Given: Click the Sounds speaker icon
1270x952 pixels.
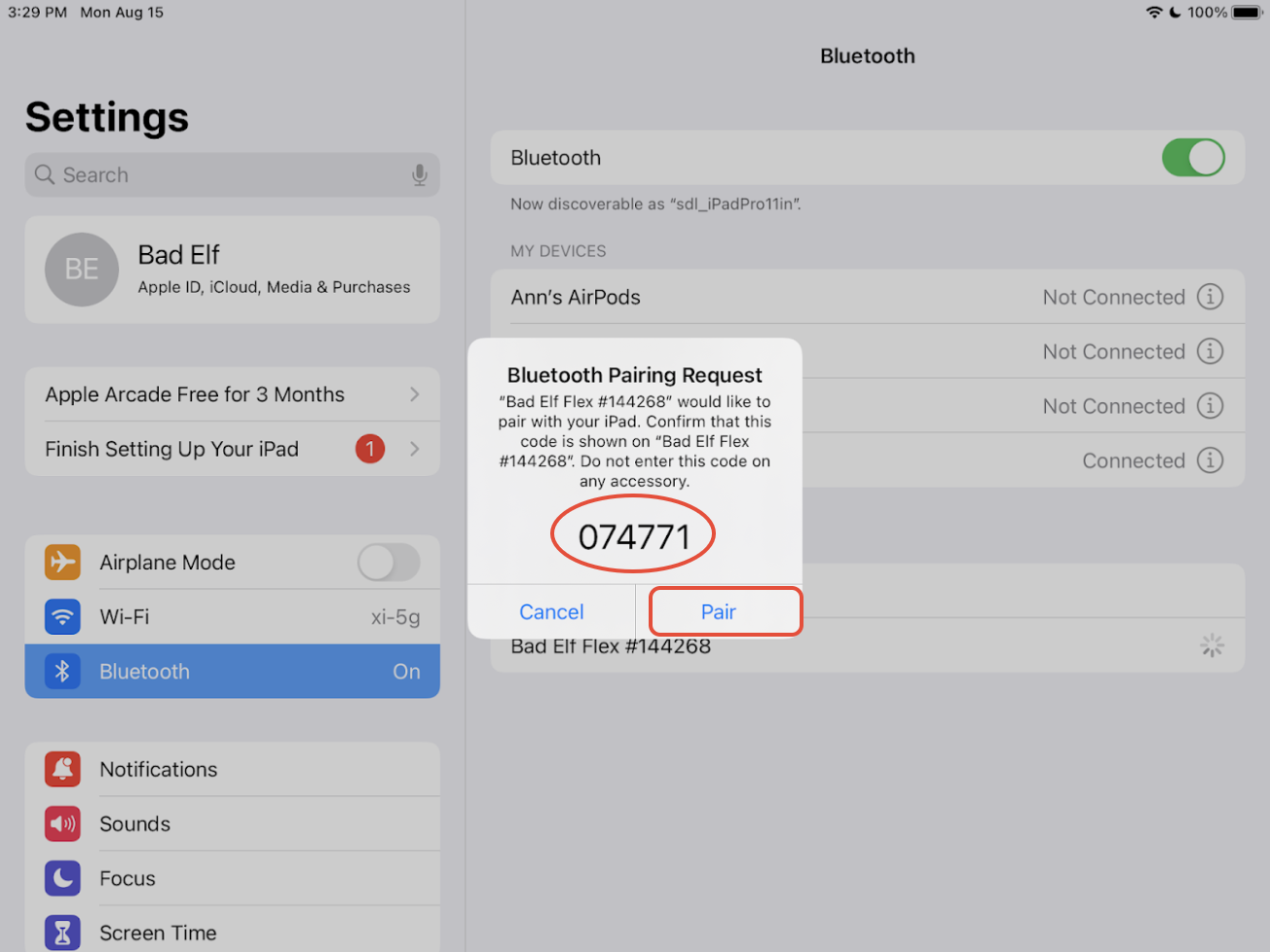Looking at the screenshot, I should click(x=62, y=824).
